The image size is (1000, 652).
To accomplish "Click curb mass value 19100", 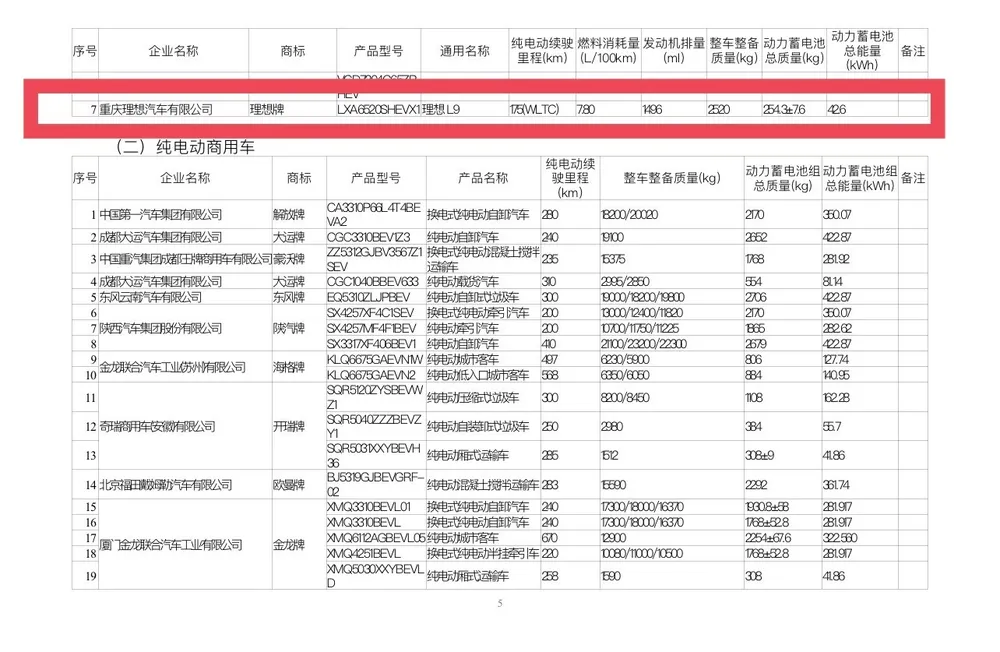I will coord(612,237).
